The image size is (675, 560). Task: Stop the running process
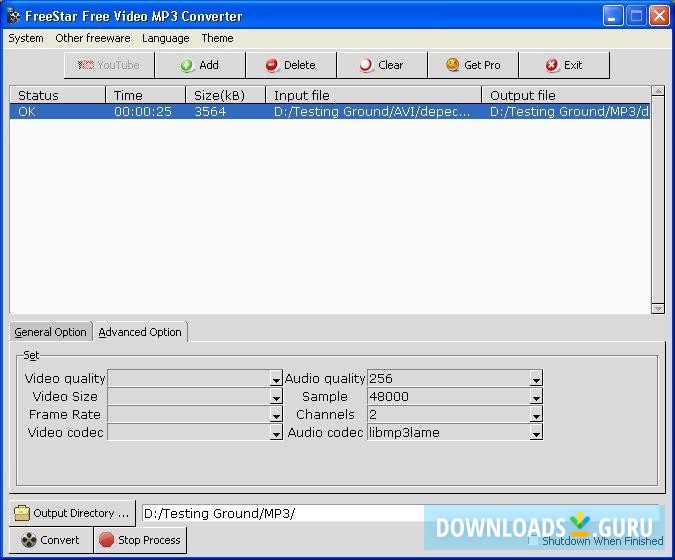click(x=140, y=540)
